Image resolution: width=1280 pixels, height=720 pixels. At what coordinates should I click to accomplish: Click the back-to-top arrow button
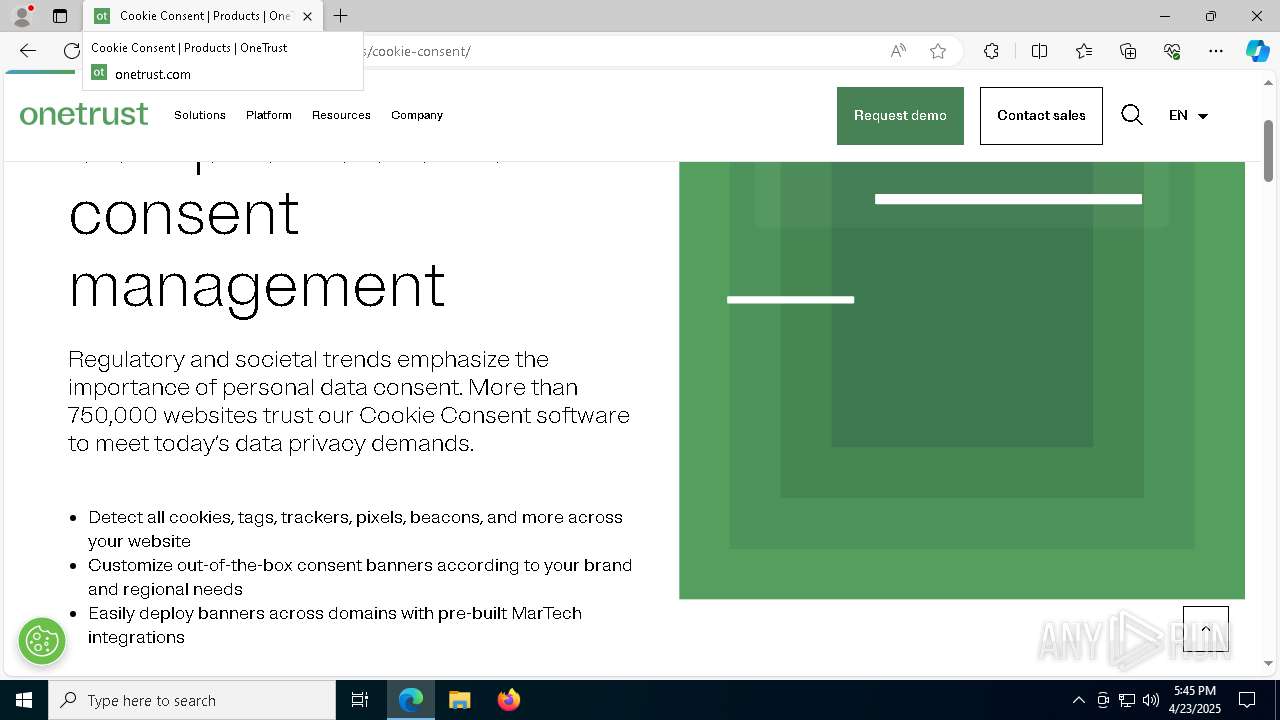coord(1206,629)
